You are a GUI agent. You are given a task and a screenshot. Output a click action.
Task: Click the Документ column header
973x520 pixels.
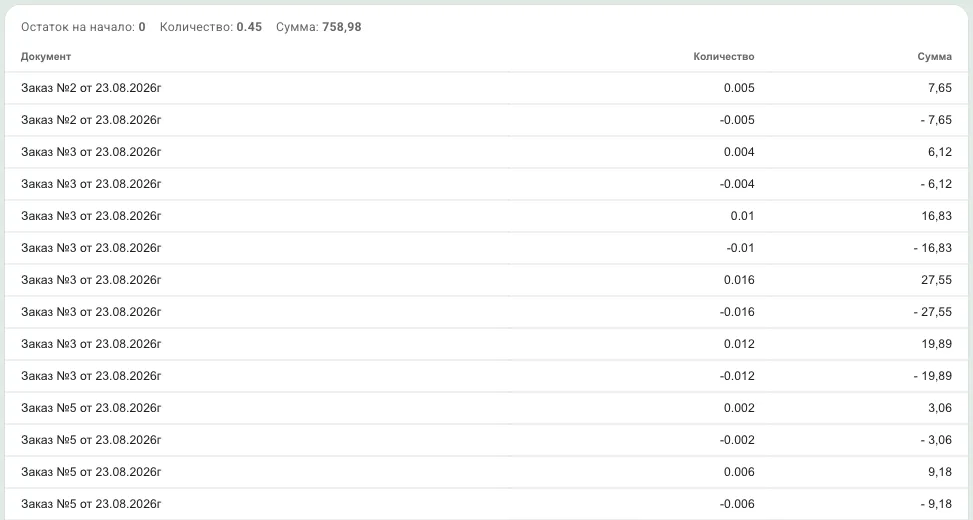click(46, 56)
